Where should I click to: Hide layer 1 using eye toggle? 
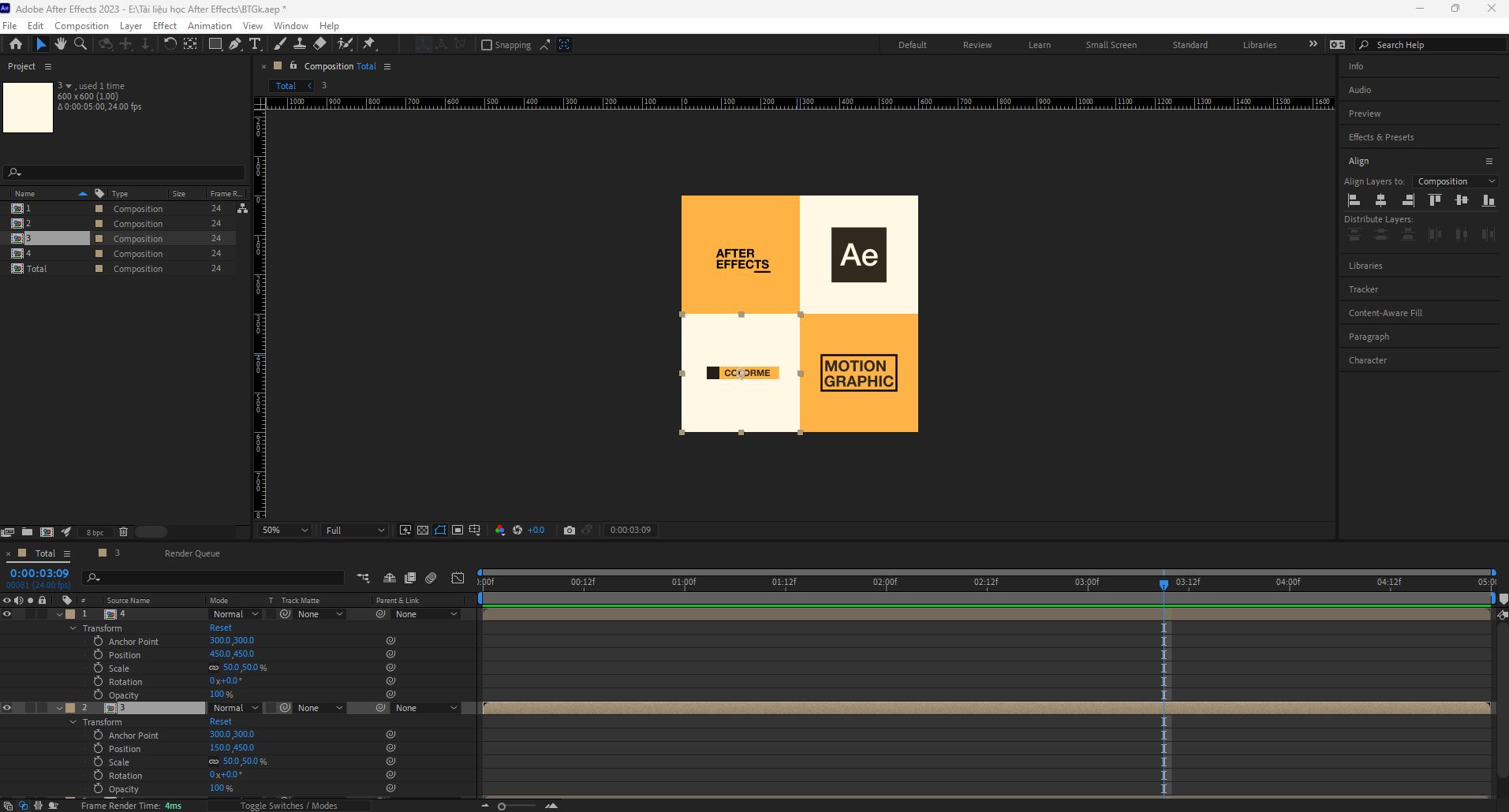point(7,614)
